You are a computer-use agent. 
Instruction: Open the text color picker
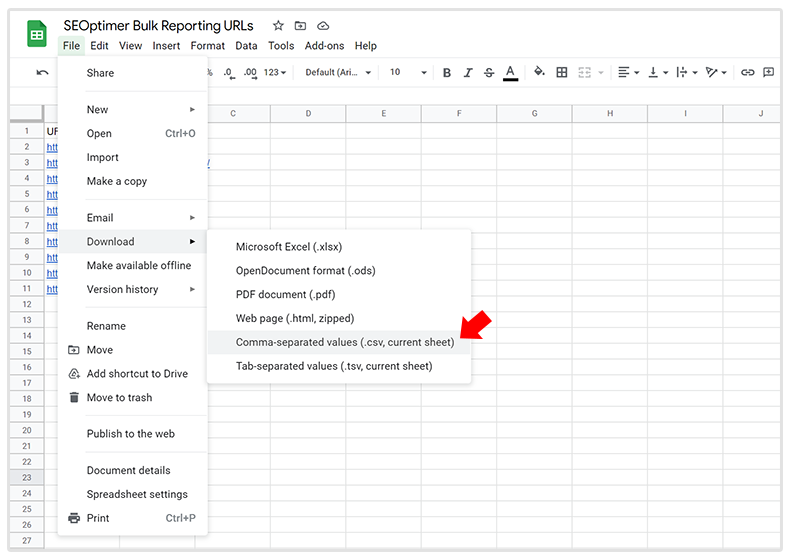(510, 73)
